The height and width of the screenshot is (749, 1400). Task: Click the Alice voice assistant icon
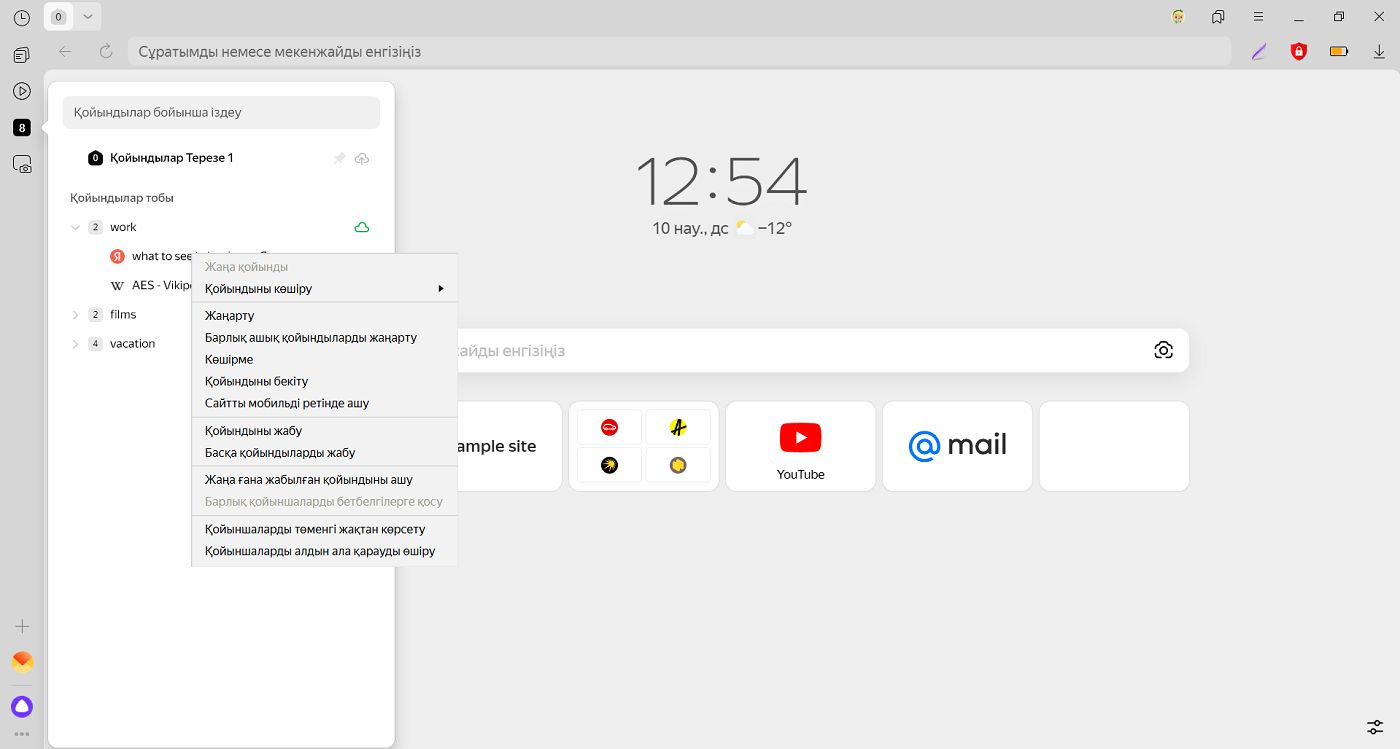pyautogui.click(x=22, y=707)
